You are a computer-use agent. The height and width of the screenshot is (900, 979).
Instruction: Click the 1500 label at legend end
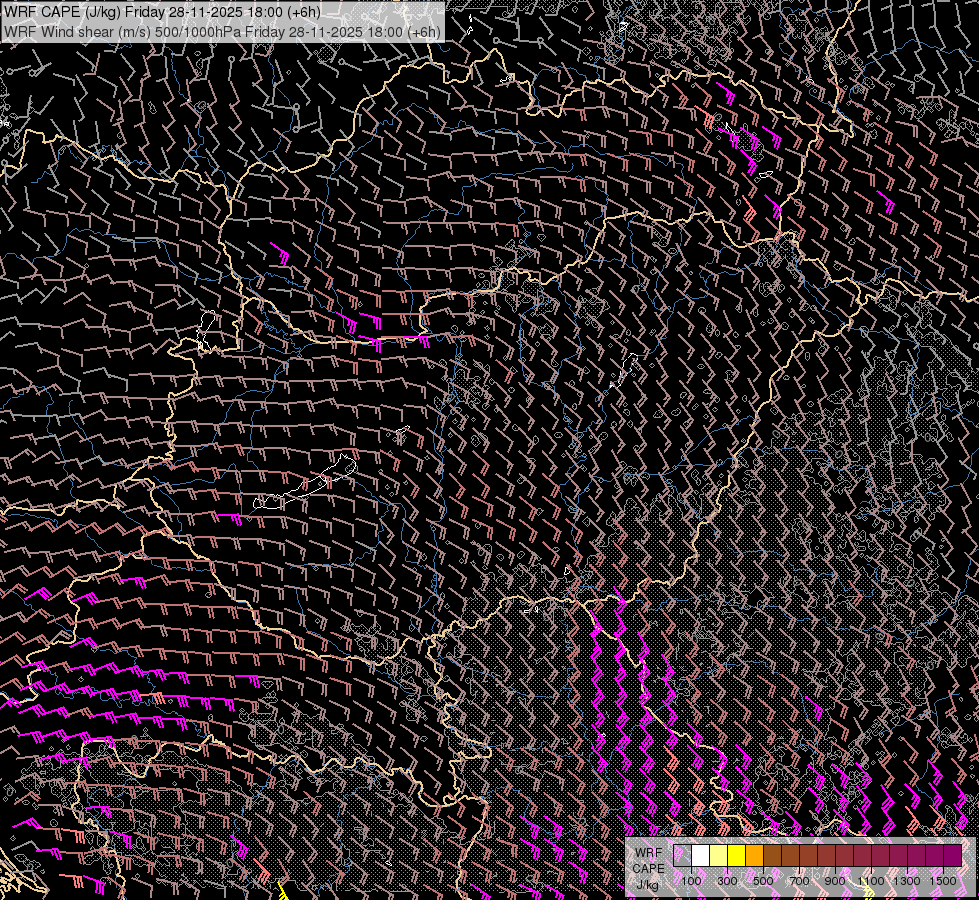pyautogui.click(x=943, y=881)
